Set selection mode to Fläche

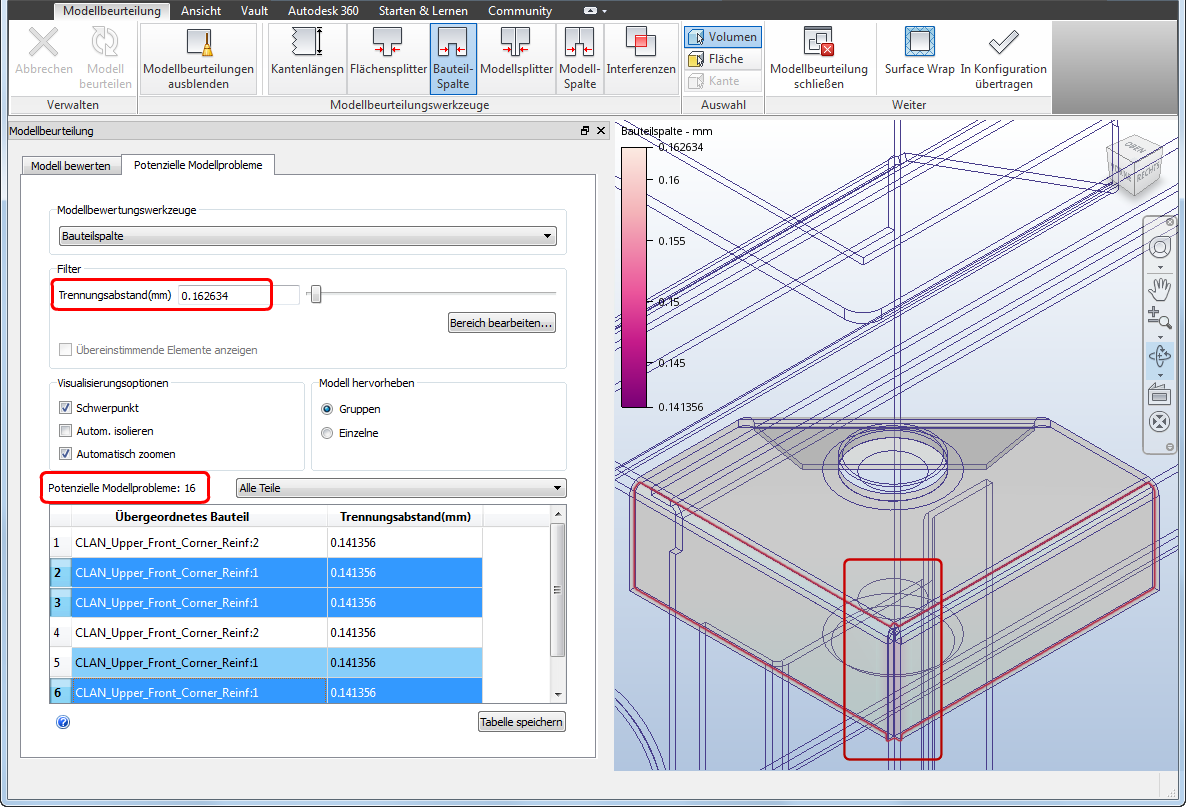(722, 59)
